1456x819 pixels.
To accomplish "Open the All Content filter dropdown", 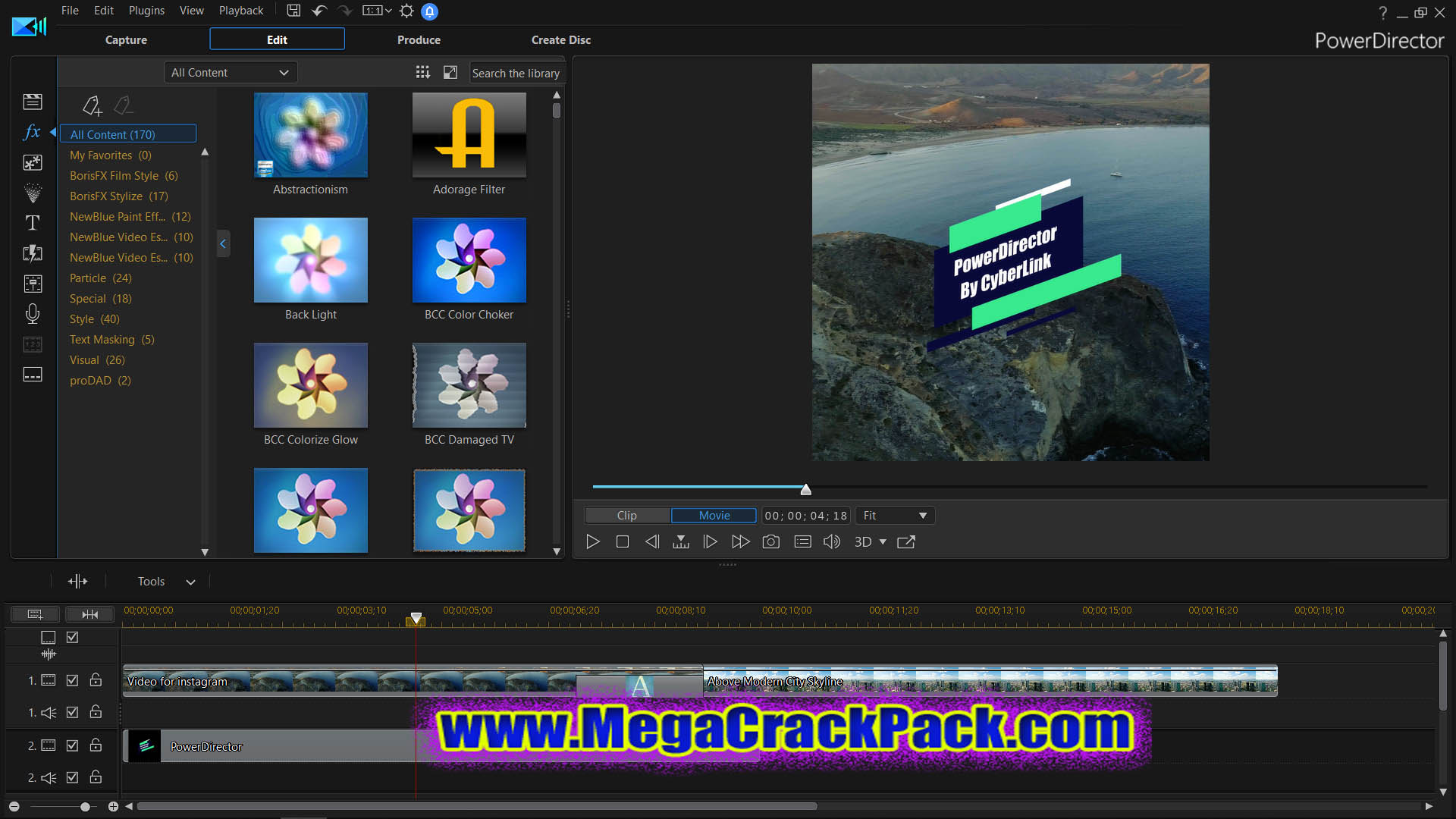I will click(231, 72).
